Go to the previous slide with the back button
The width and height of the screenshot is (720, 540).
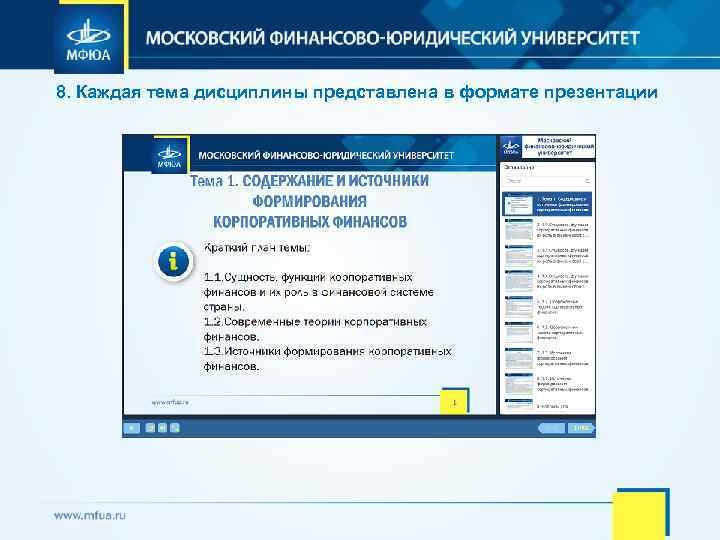pyautogui.click(x=552, y=428)
